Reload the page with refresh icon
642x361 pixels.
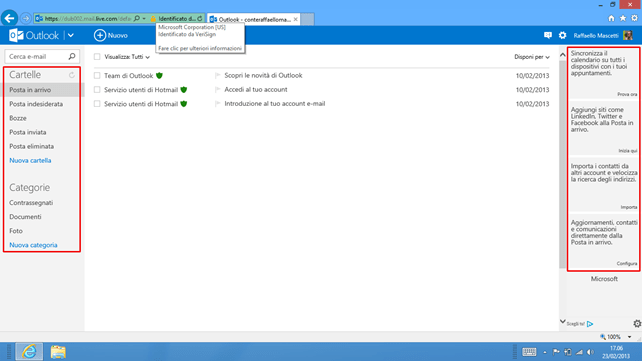[200, 18]
